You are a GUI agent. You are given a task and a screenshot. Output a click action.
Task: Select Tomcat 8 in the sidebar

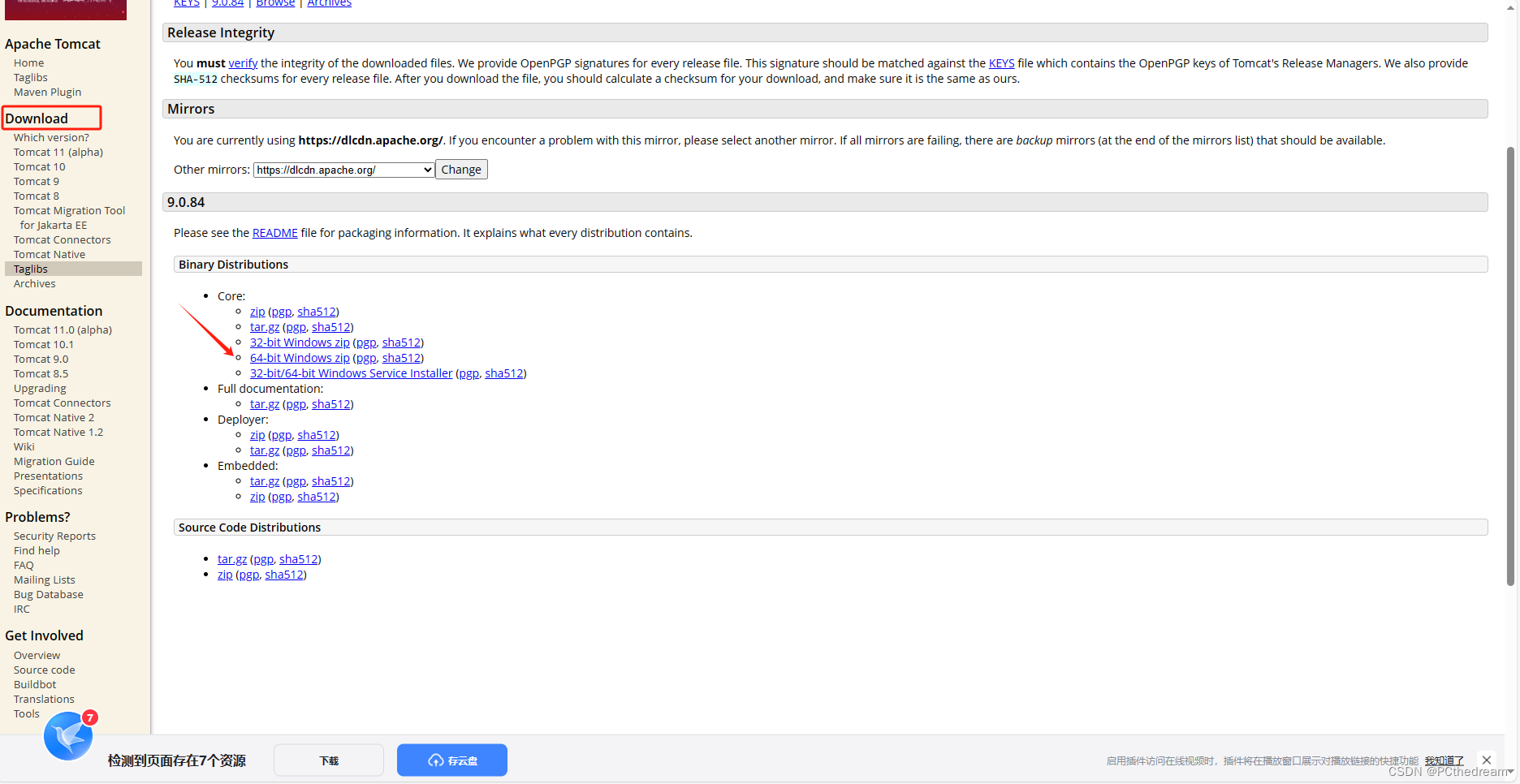click(37, 196)
